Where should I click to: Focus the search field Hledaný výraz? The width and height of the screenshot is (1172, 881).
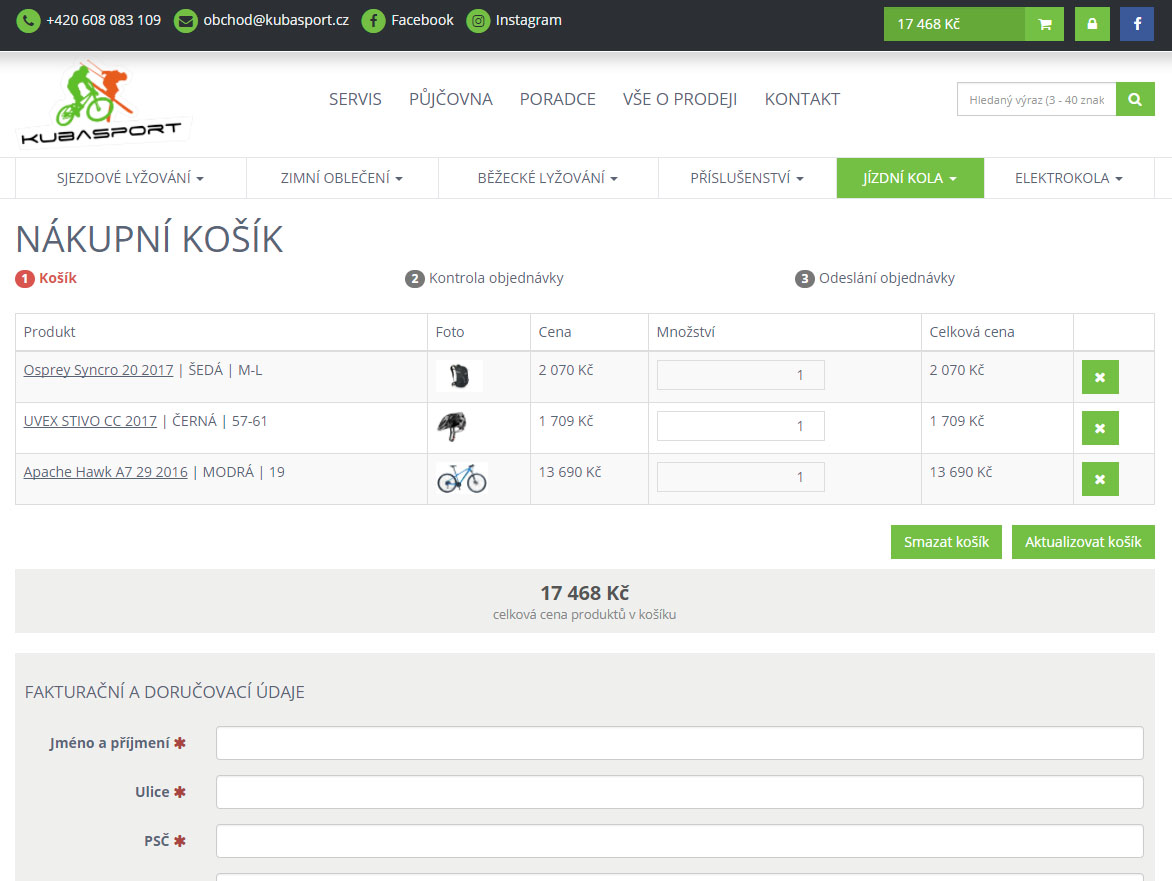[x=1036, y=99]
